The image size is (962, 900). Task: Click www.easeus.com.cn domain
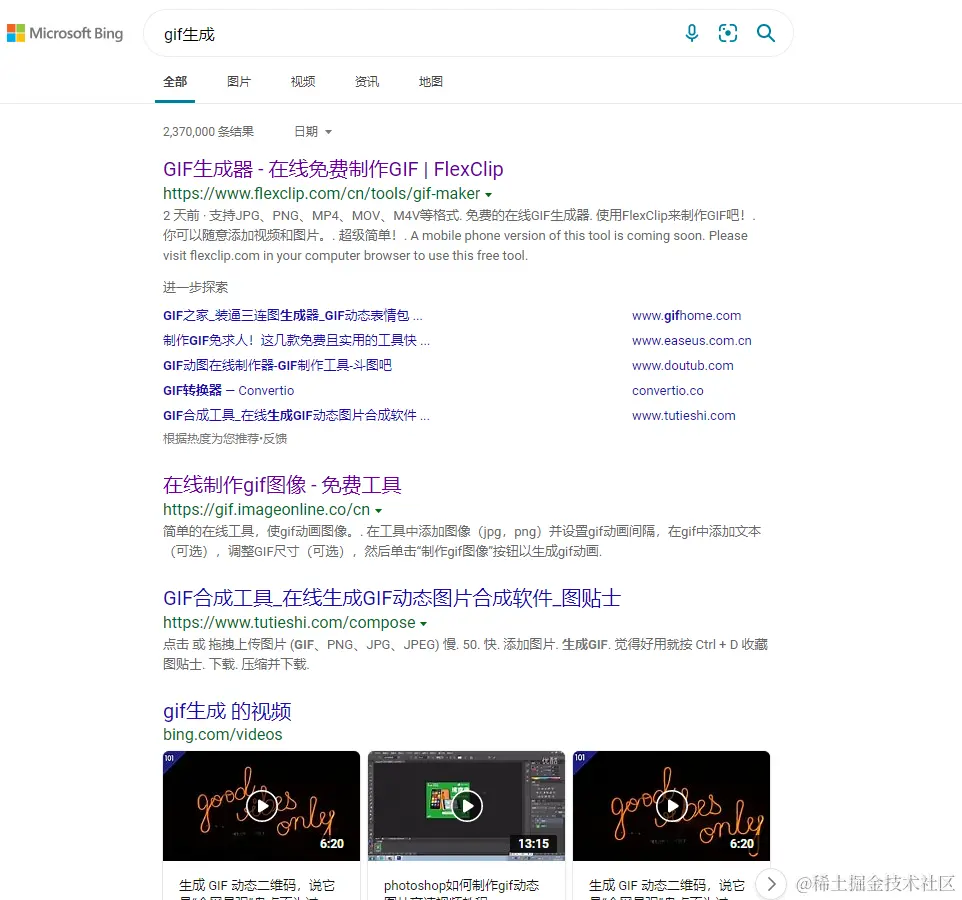click(691, 340)
